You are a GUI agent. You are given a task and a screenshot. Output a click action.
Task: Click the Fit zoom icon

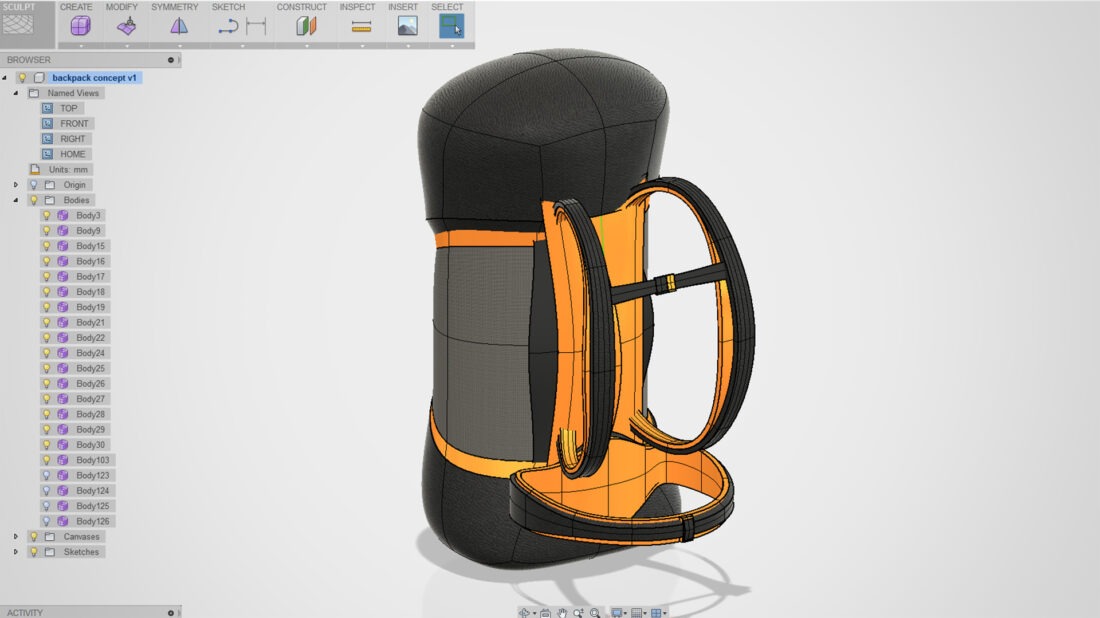point(595,612)
